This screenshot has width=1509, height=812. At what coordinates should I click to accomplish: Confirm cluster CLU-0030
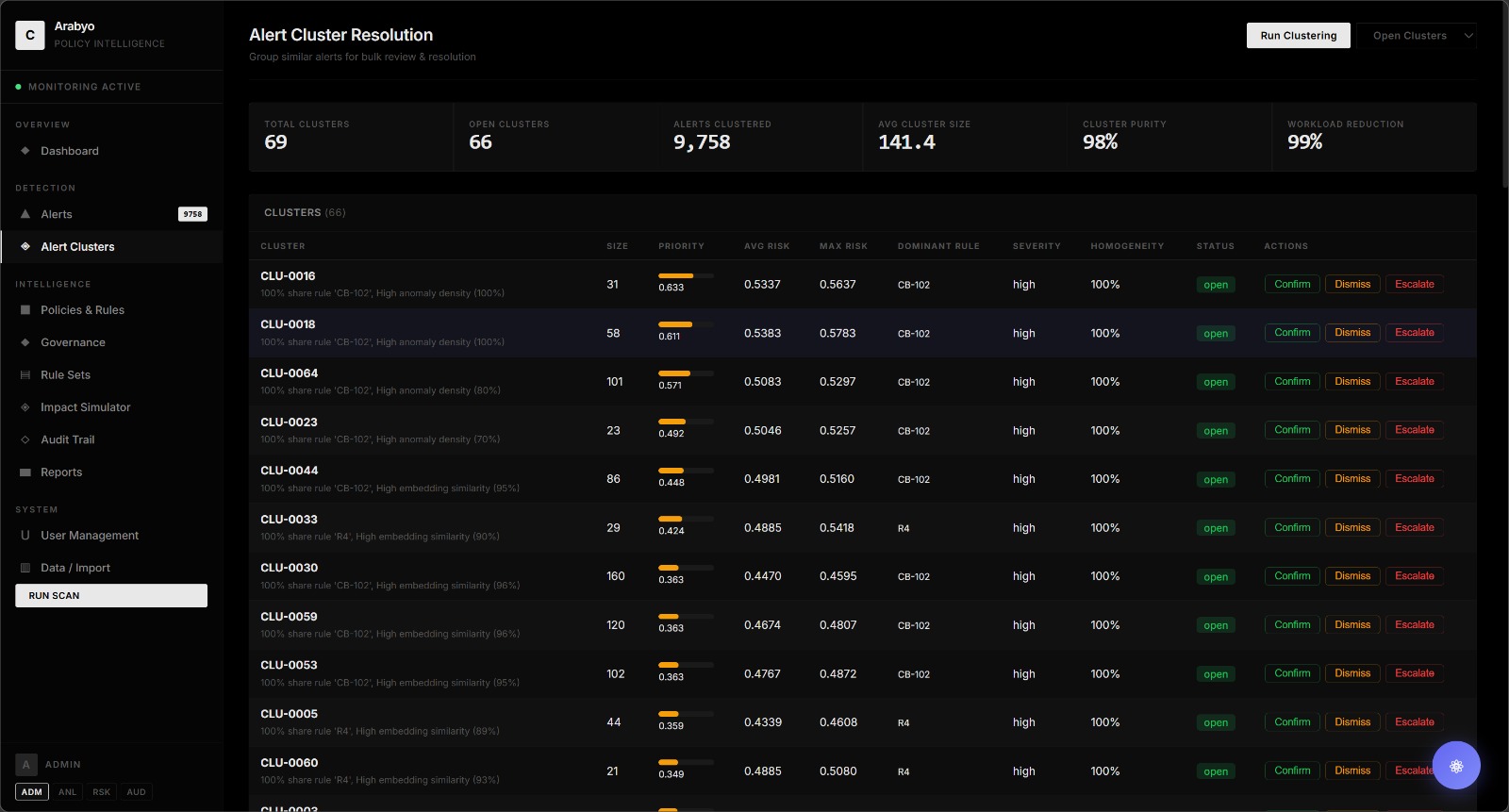(x=1292, y=576)
